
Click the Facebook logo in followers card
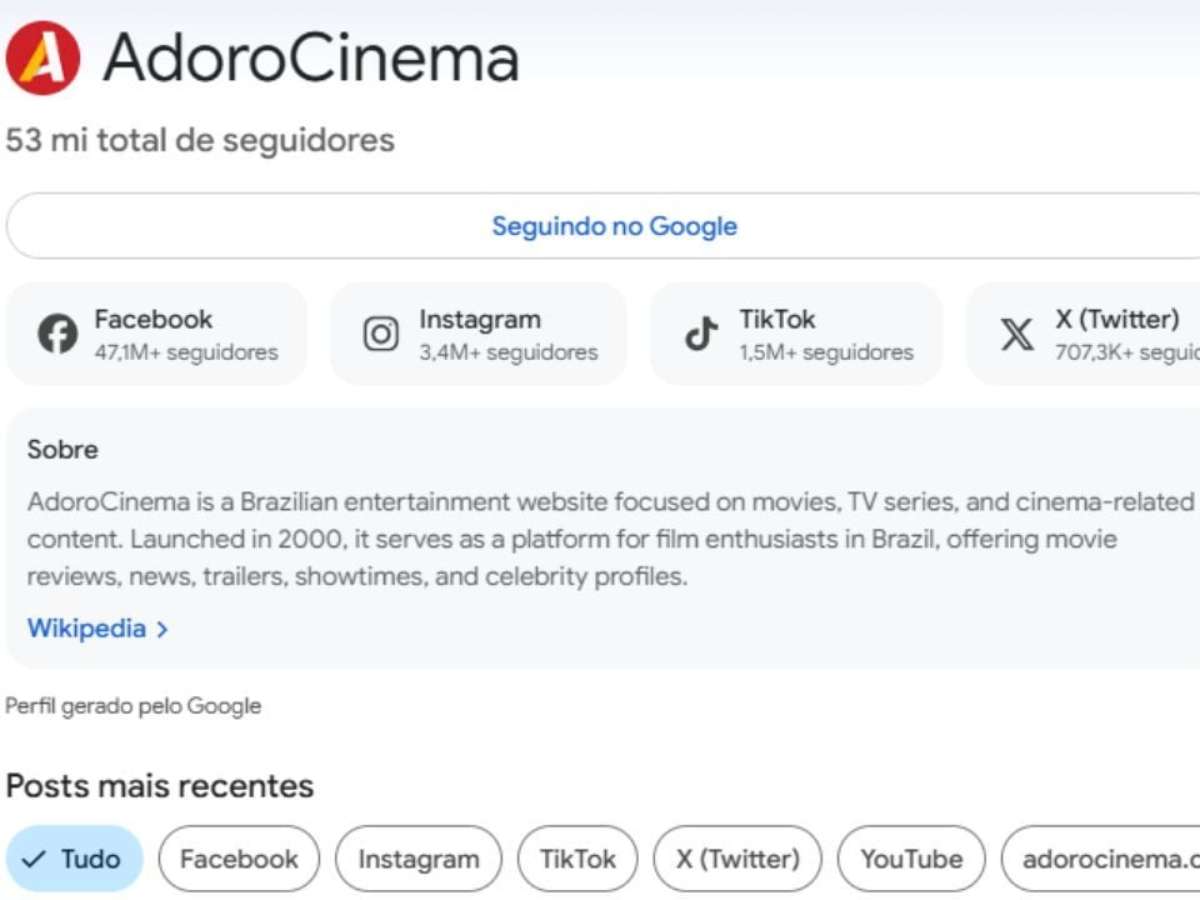58,334
